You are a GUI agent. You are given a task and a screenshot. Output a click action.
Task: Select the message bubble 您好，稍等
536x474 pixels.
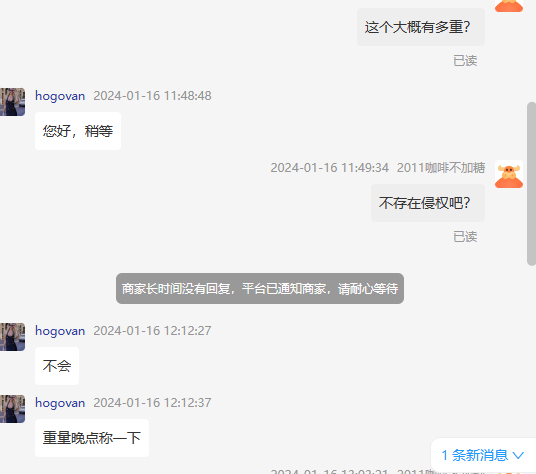78,131
